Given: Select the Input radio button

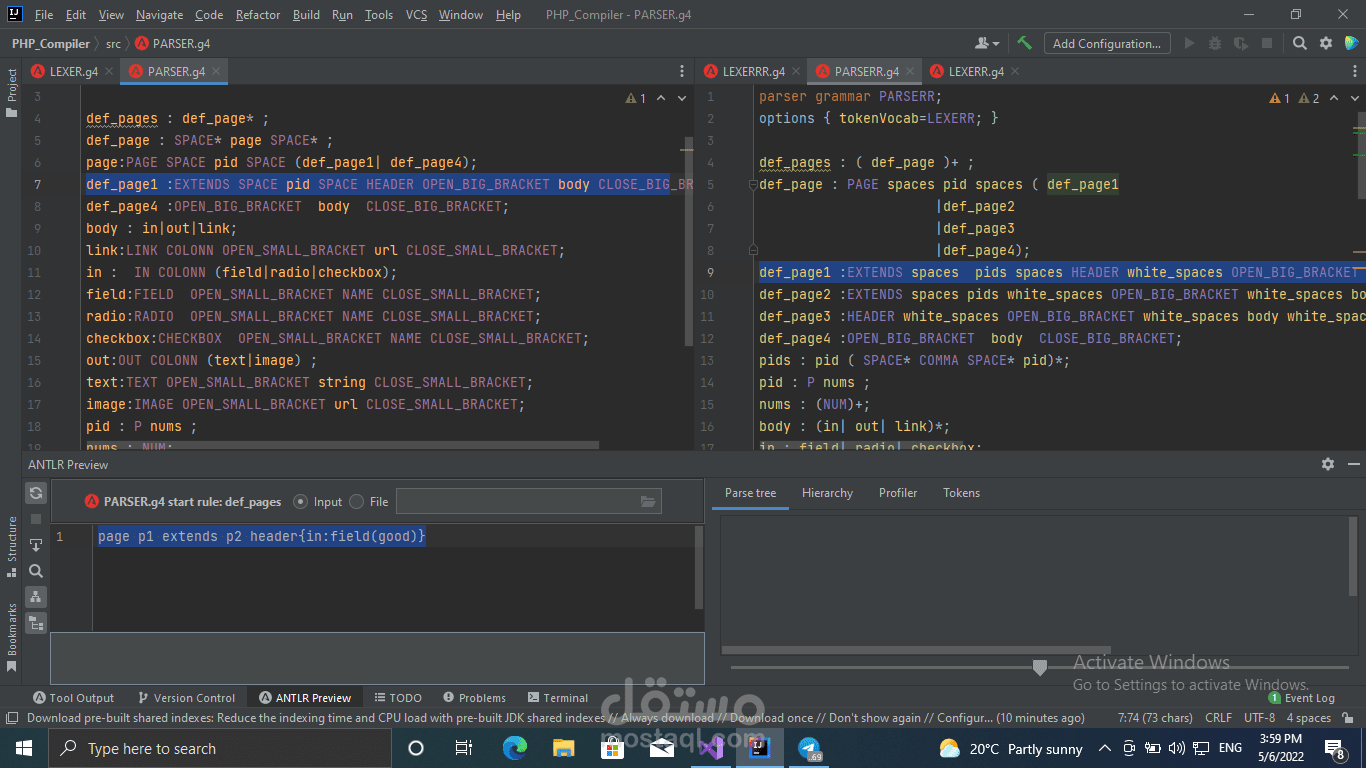Looking at the screenshot, I should (301, 502).
